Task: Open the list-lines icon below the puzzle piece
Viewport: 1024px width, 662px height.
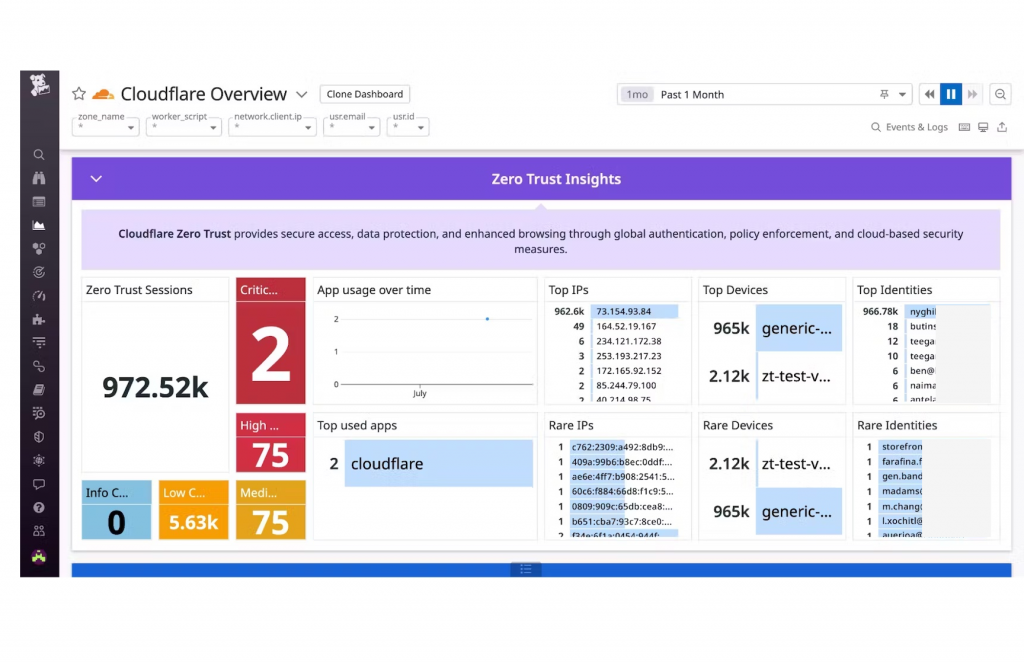Action: coord(39,343)
